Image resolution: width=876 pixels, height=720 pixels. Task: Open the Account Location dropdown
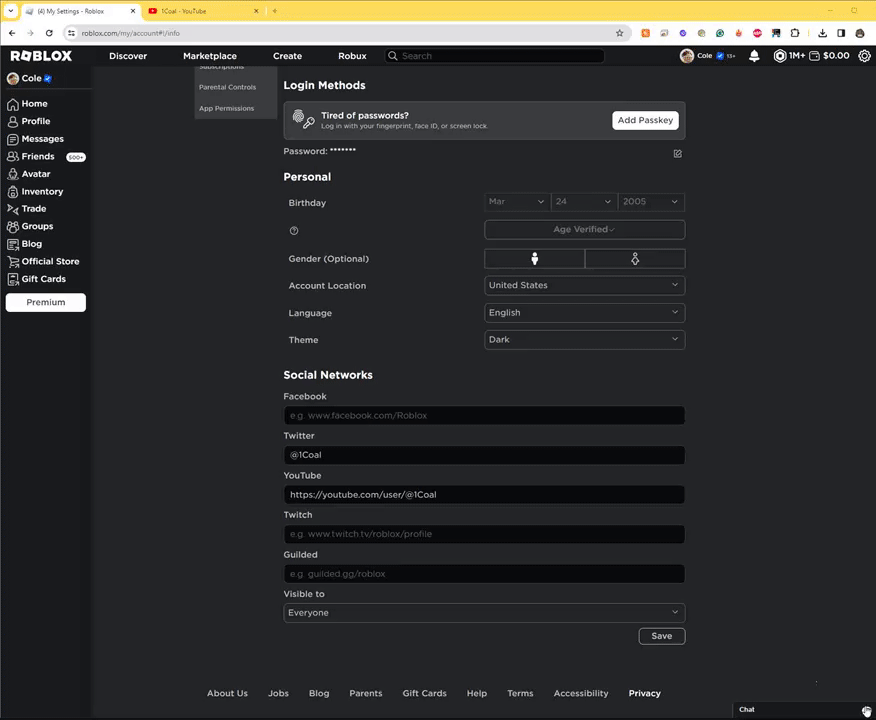pos(584,285)
